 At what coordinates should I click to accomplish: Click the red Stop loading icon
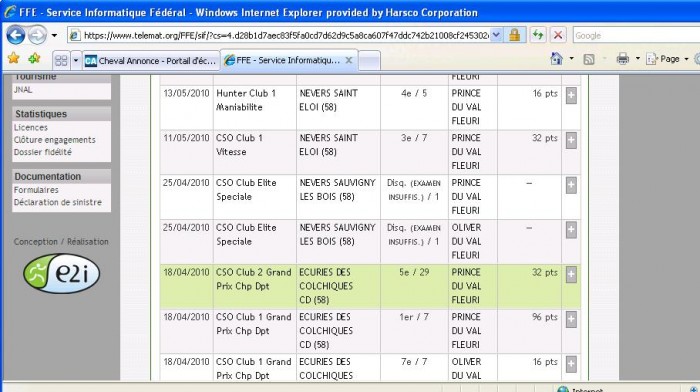pos(558,35)
